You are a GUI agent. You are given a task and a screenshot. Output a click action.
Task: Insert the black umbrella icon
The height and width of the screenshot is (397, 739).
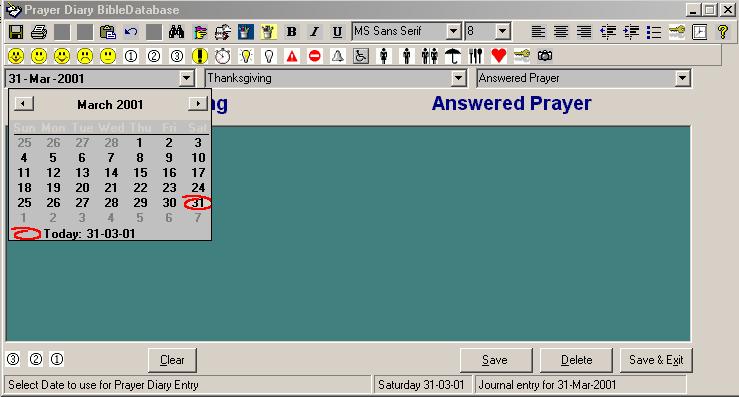coord(453,56)
